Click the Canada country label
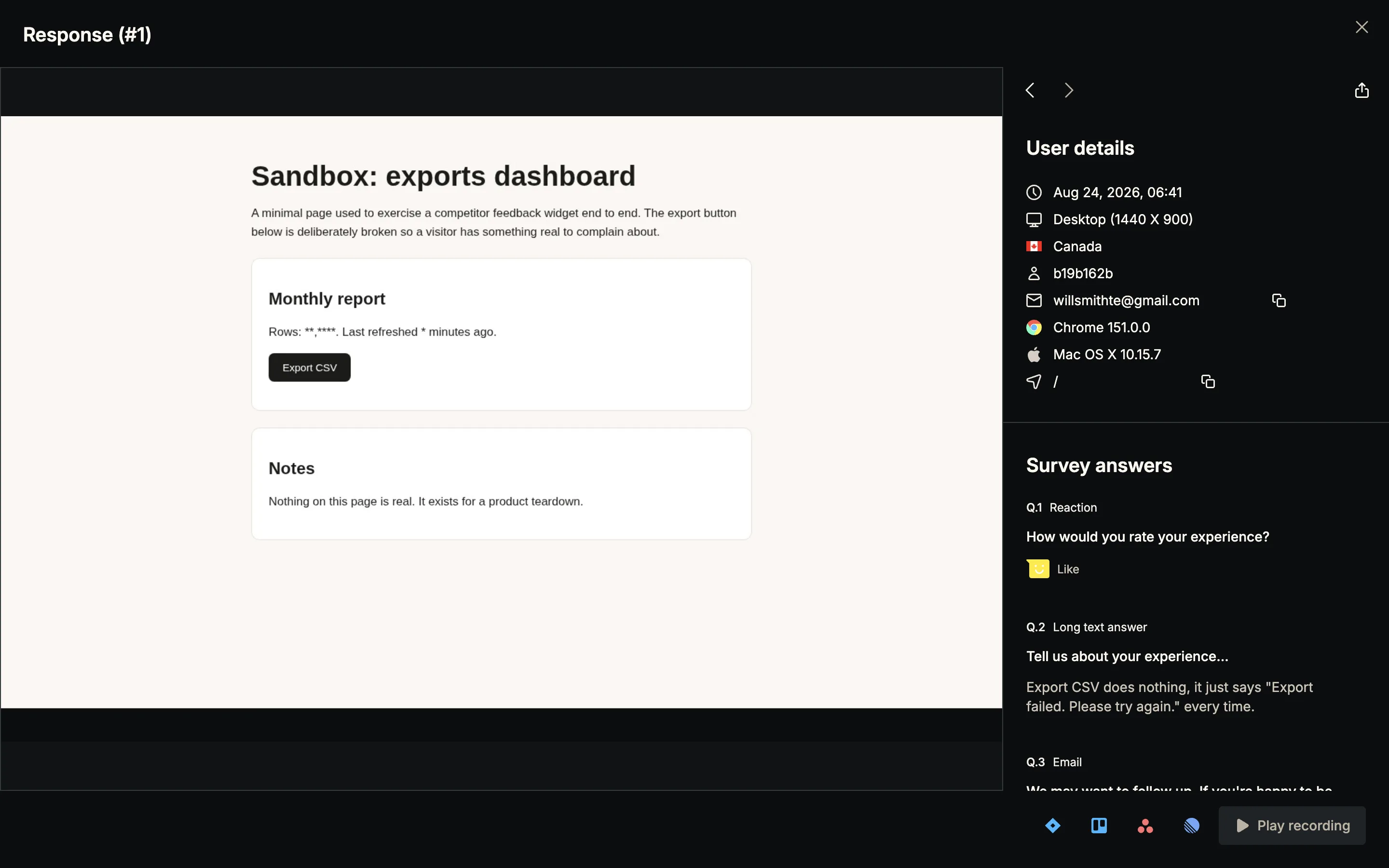Image resolution: width=1389 pixels, height=868 pixels. coord(1077,246)
